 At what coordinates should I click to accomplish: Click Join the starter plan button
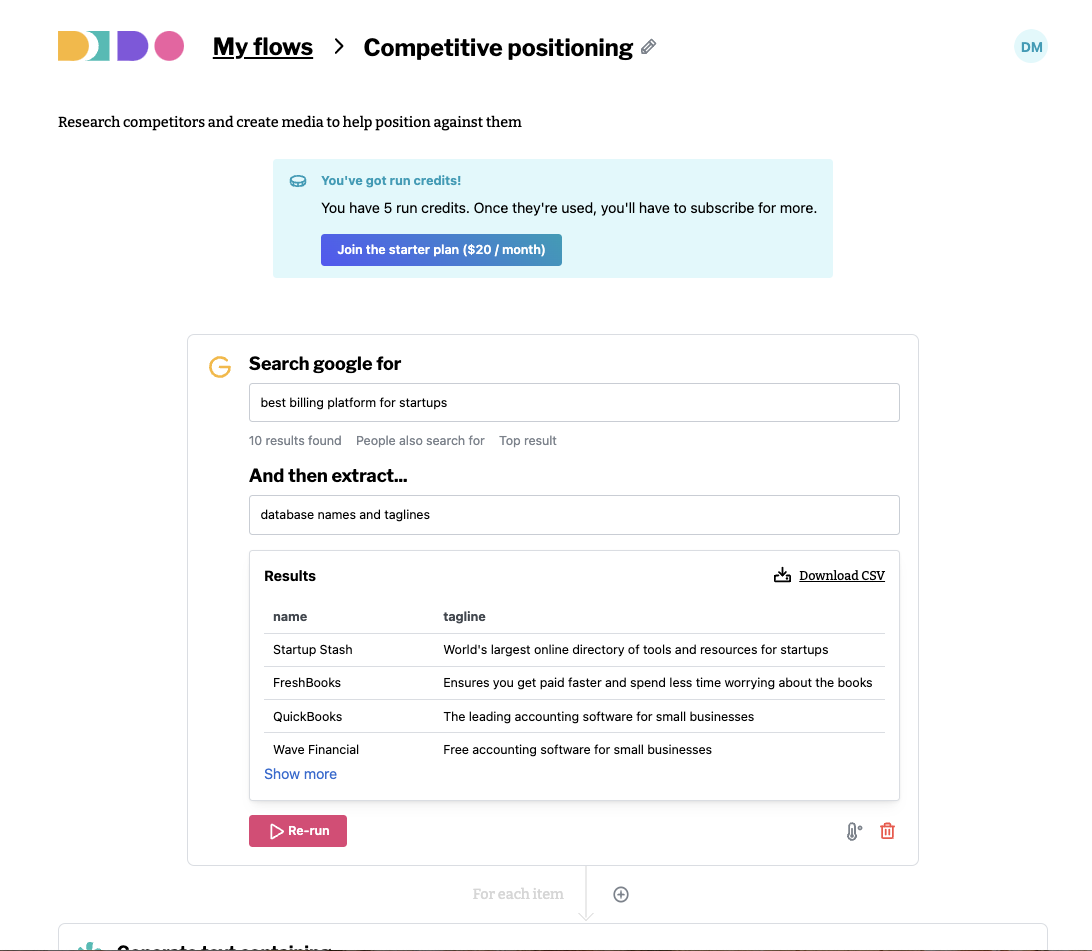(x=442, y=250)
